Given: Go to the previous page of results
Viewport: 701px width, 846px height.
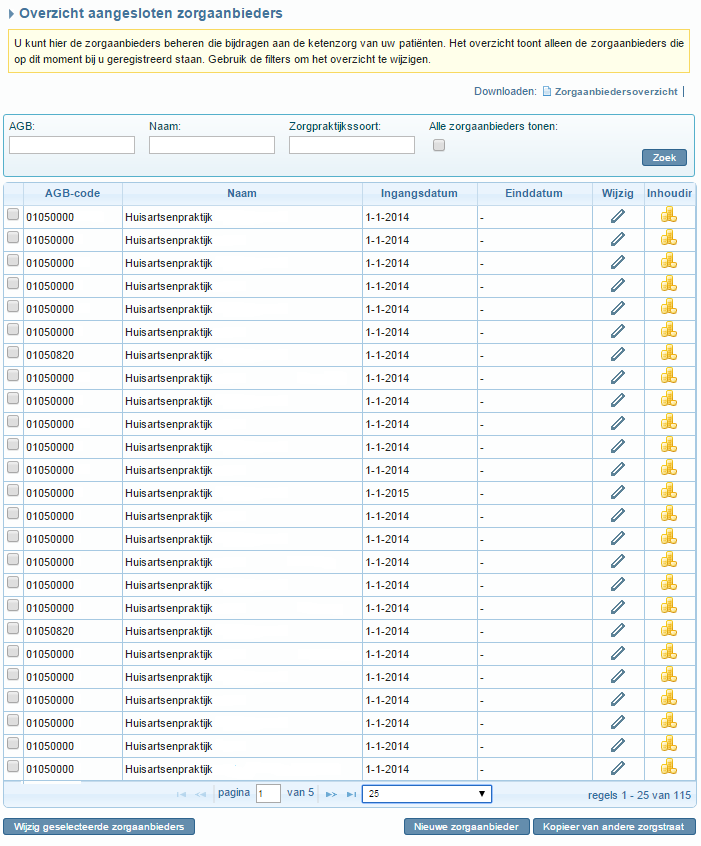Looking at the screenshot, I should (x=201, y=794).
